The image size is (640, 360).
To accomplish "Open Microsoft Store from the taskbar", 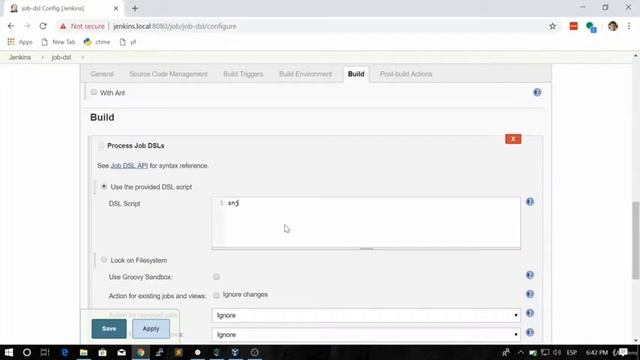I will point(102,352).
